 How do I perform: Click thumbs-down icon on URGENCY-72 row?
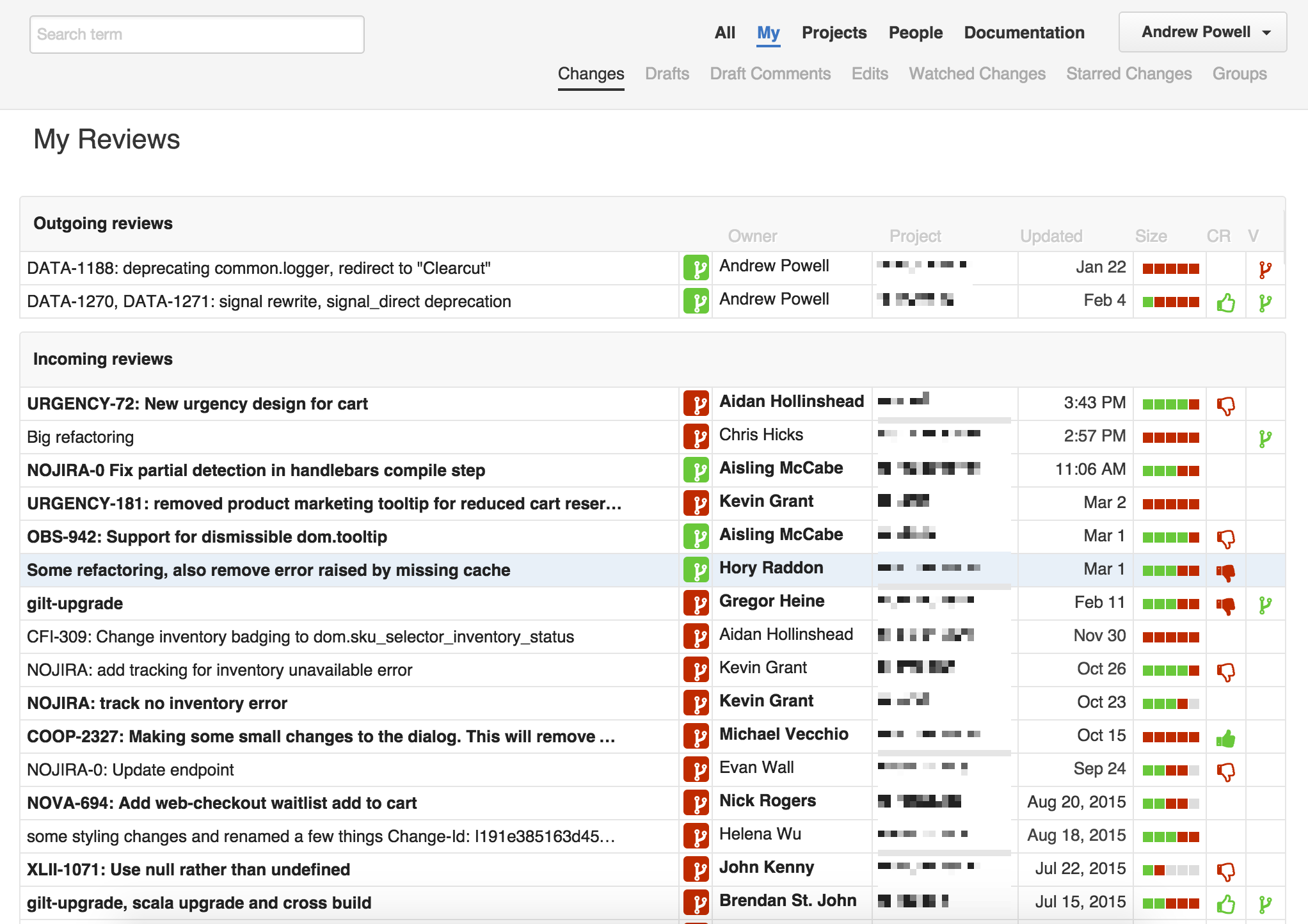(x=1225, y=406)
